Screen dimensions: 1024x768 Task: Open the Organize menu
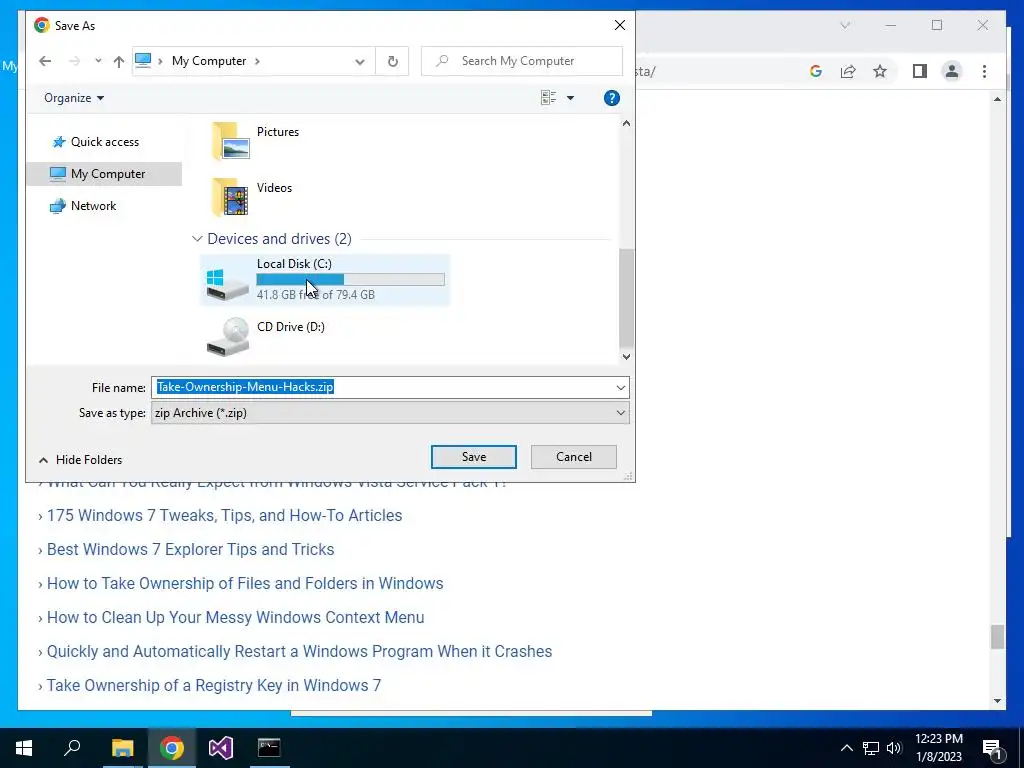[x=74, y=98]
